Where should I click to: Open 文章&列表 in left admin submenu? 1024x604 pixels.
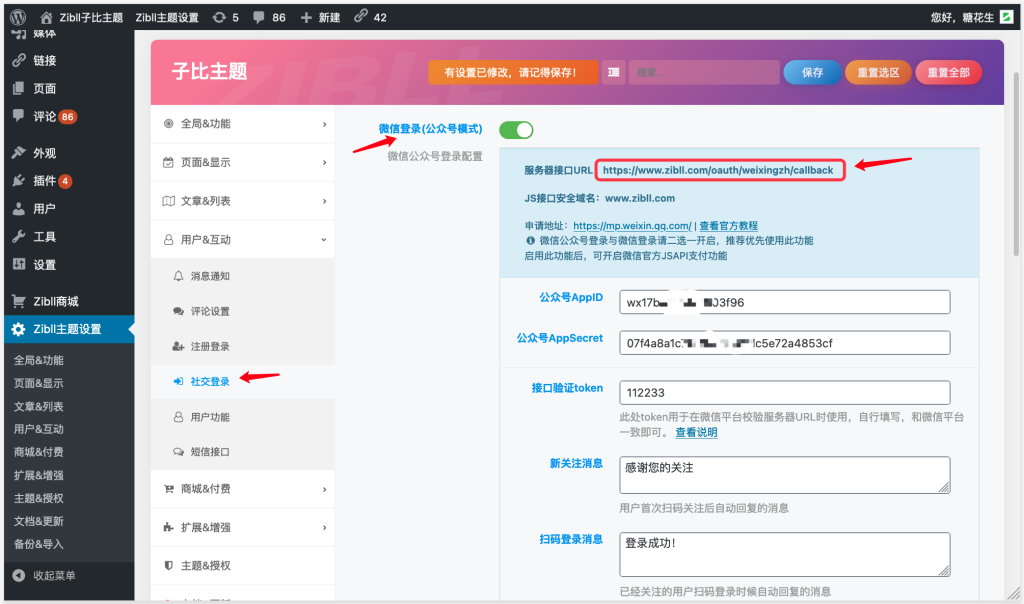tap(39, 406)
